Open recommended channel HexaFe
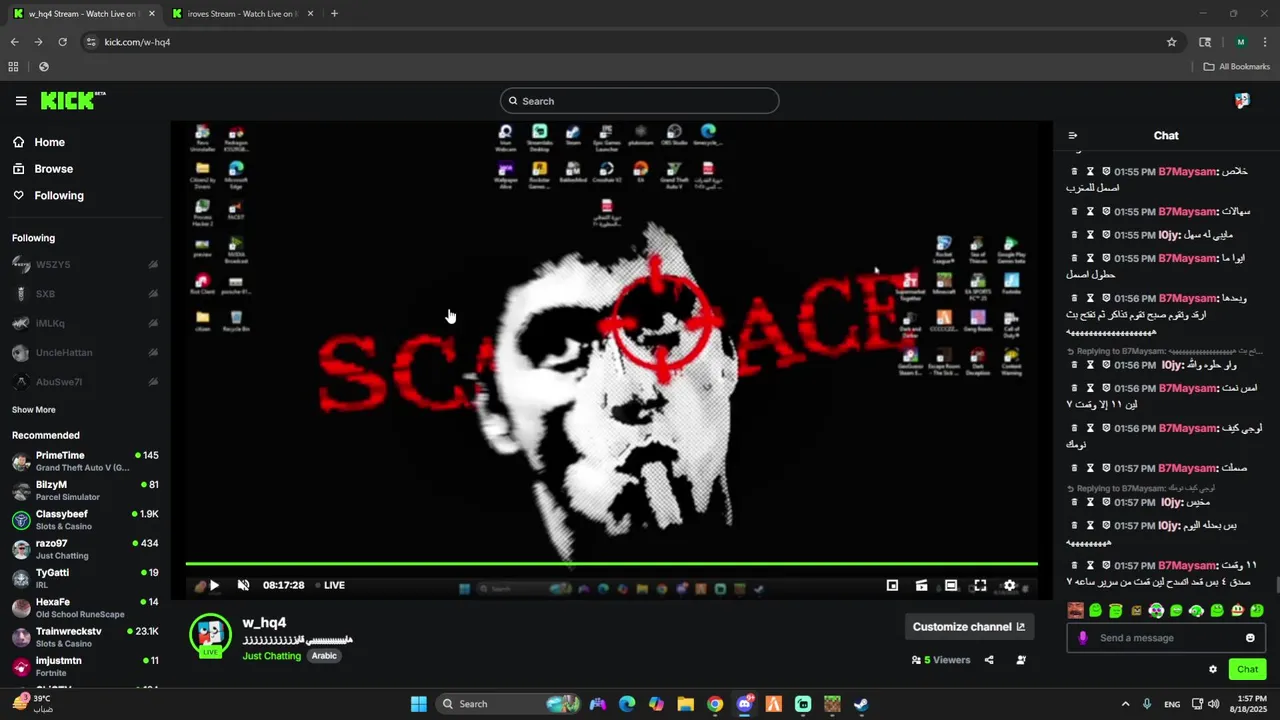Image resolution: width=1280 pixels, height=720 pixels. coord(85,608)
